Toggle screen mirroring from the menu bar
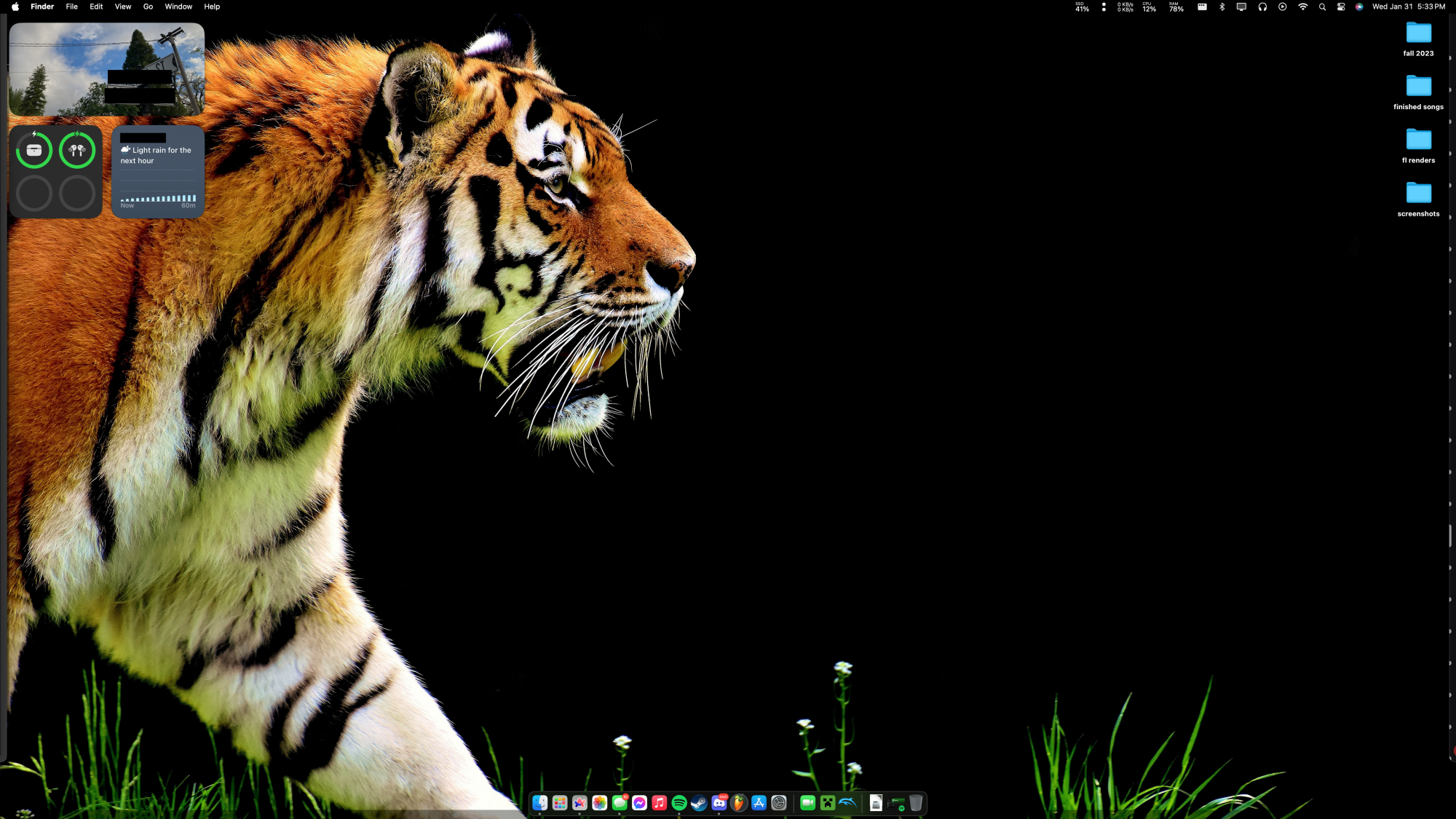This screenshot has width=1456, height=819. pyautogui.click(x=1241, y=7)
